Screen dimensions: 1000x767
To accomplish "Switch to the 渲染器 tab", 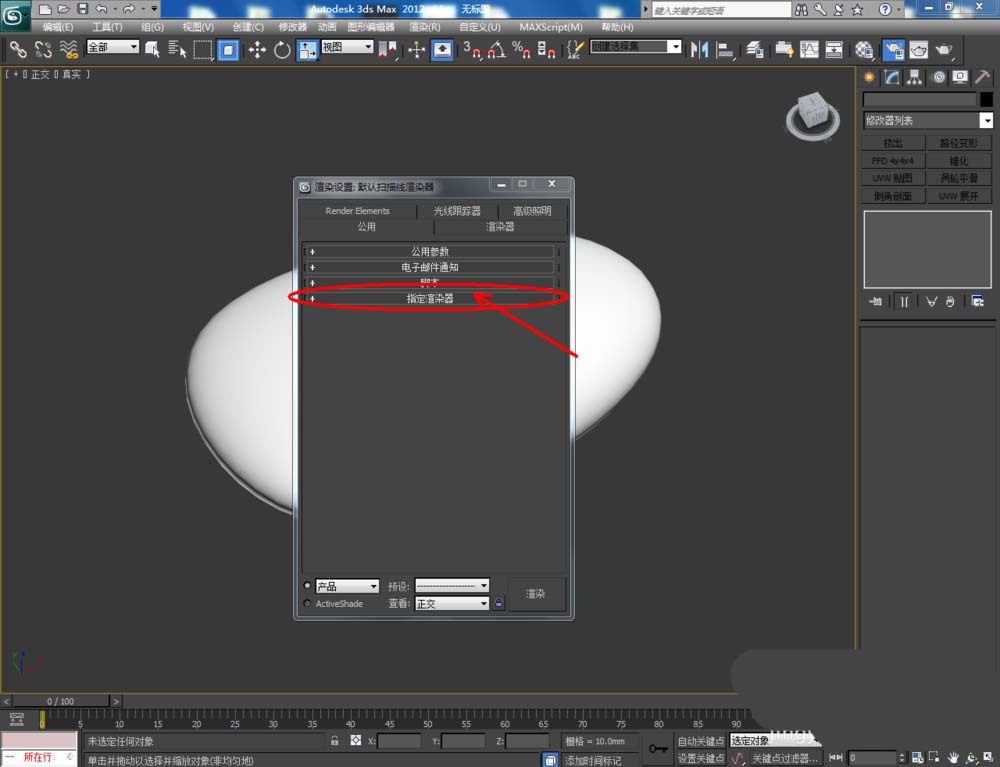I will pos(500,227).
